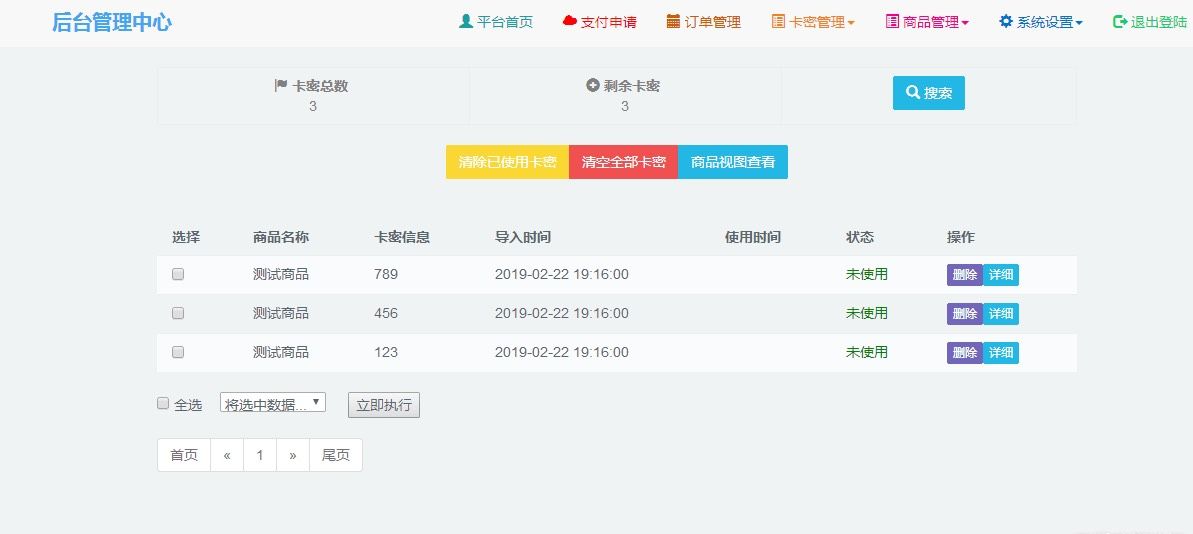Image resolution: width=1193 pixels, height=534 pixels.
Task: Click 测试商品 in the 456 row
Action: pos(281,313)
